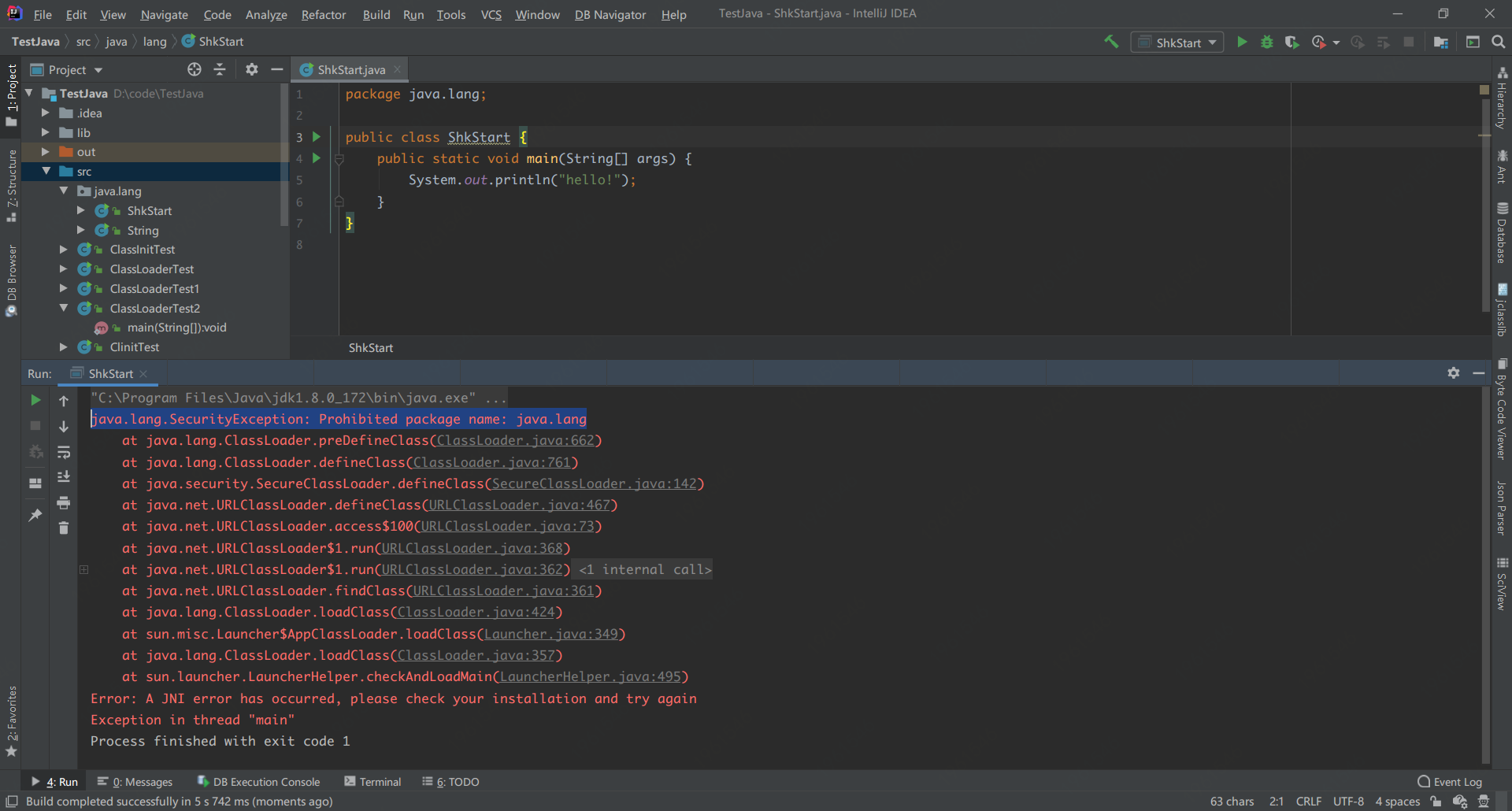Click the locate-in-project target icon
1512x811 pixels.
(x=195, y=69)
